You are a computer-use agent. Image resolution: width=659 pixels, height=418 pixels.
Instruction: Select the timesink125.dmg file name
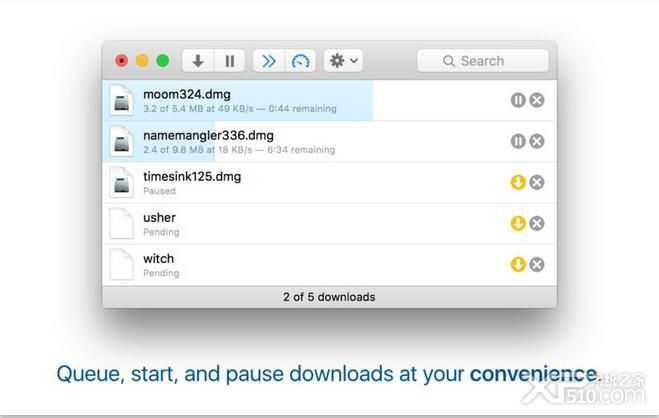click(x=192, y=177)
